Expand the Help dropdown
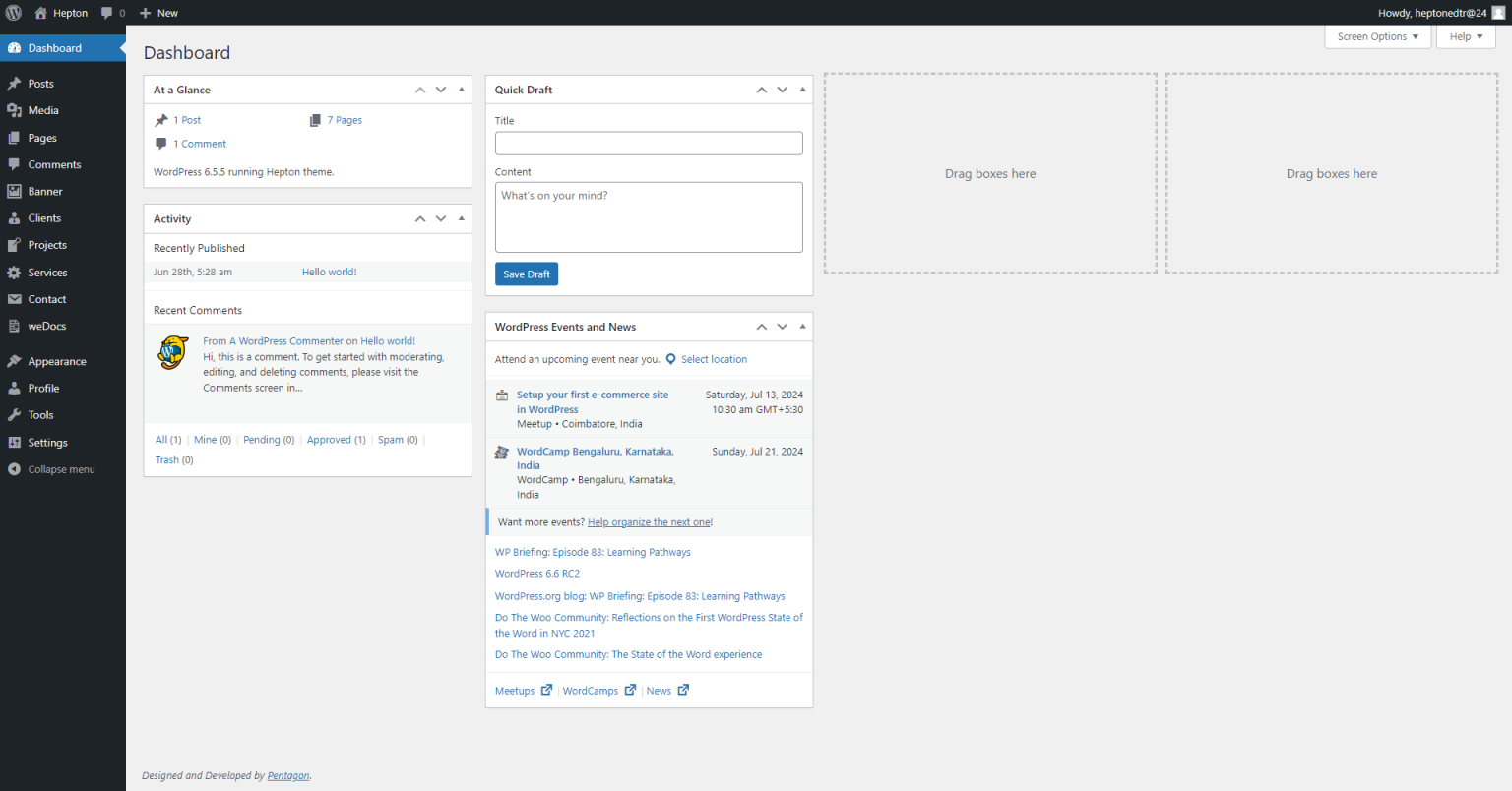 pyautogui.click(x=1466, y=36)
